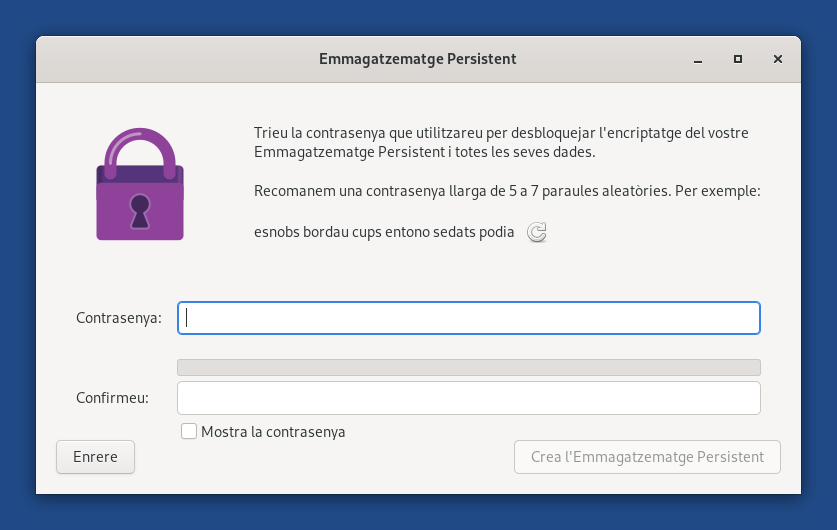The height and width of the screenshot is (530, 837).
Task: Click the example passphrase starting with "esnobs bordau"
Action: pyautogui.click(x=384, y=232)
